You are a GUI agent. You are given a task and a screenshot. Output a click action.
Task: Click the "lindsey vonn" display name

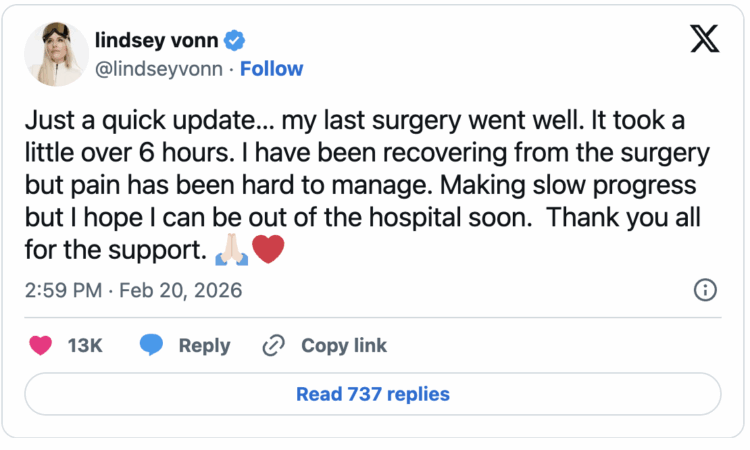pos(158,41)
